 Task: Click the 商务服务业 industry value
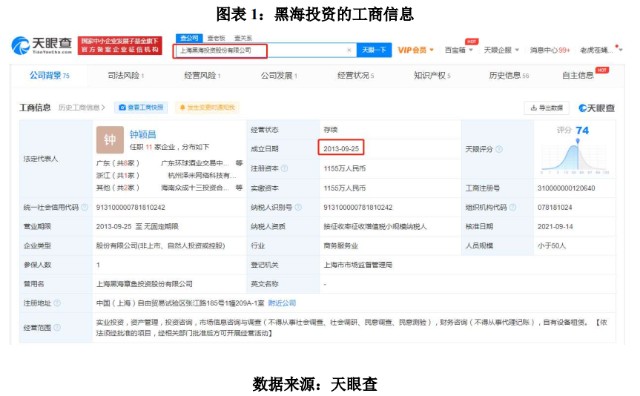(341, 246)
